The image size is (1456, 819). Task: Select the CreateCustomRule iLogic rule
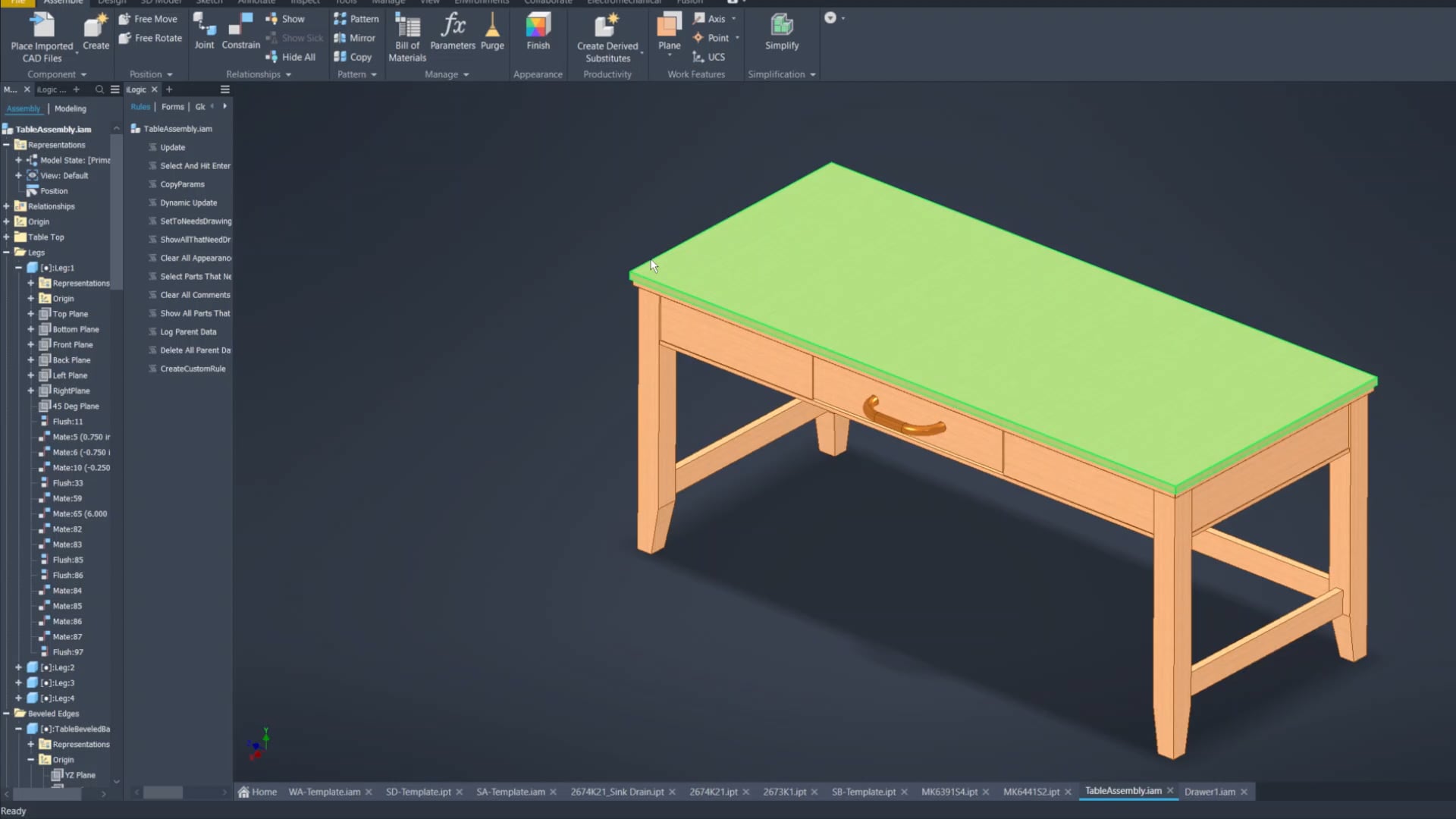193,369
